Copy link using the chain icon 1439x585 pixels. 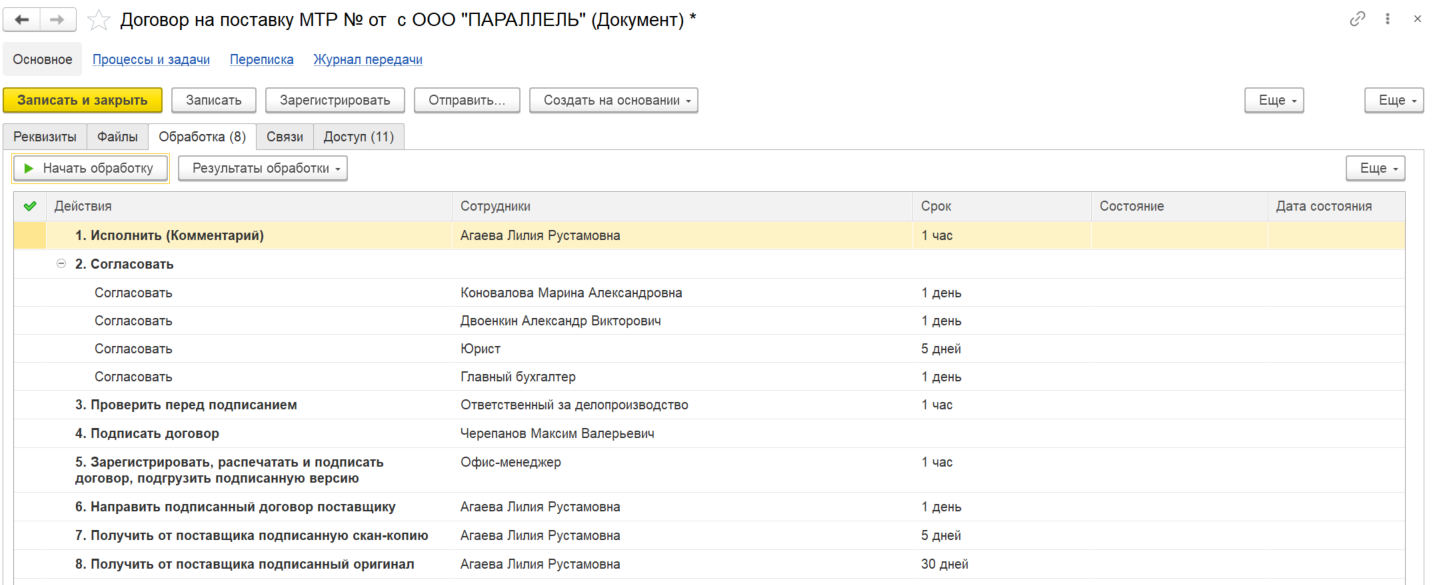pyautogui.click(x=1357, y=19)
